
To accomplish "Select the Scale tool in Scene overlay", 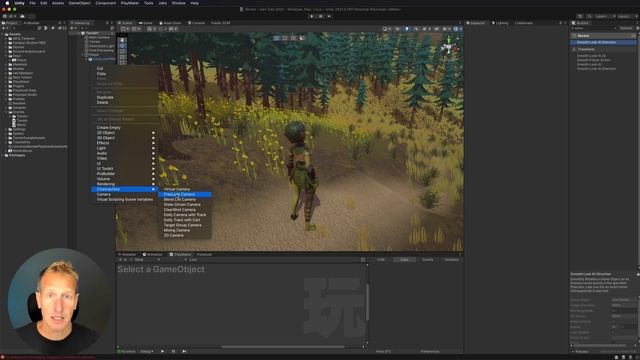I will [x=122, y=58].
